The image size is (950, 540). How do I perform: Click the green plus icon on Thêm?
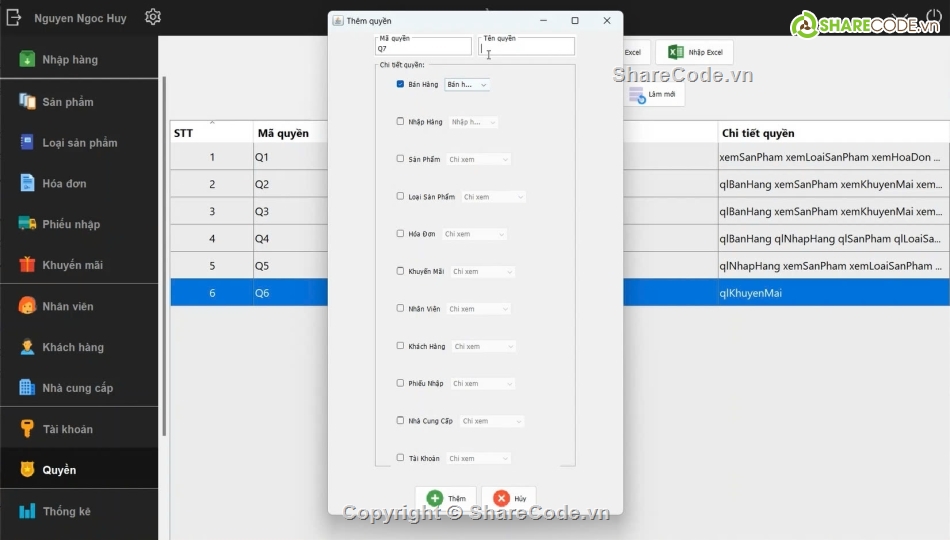[434, 498]
